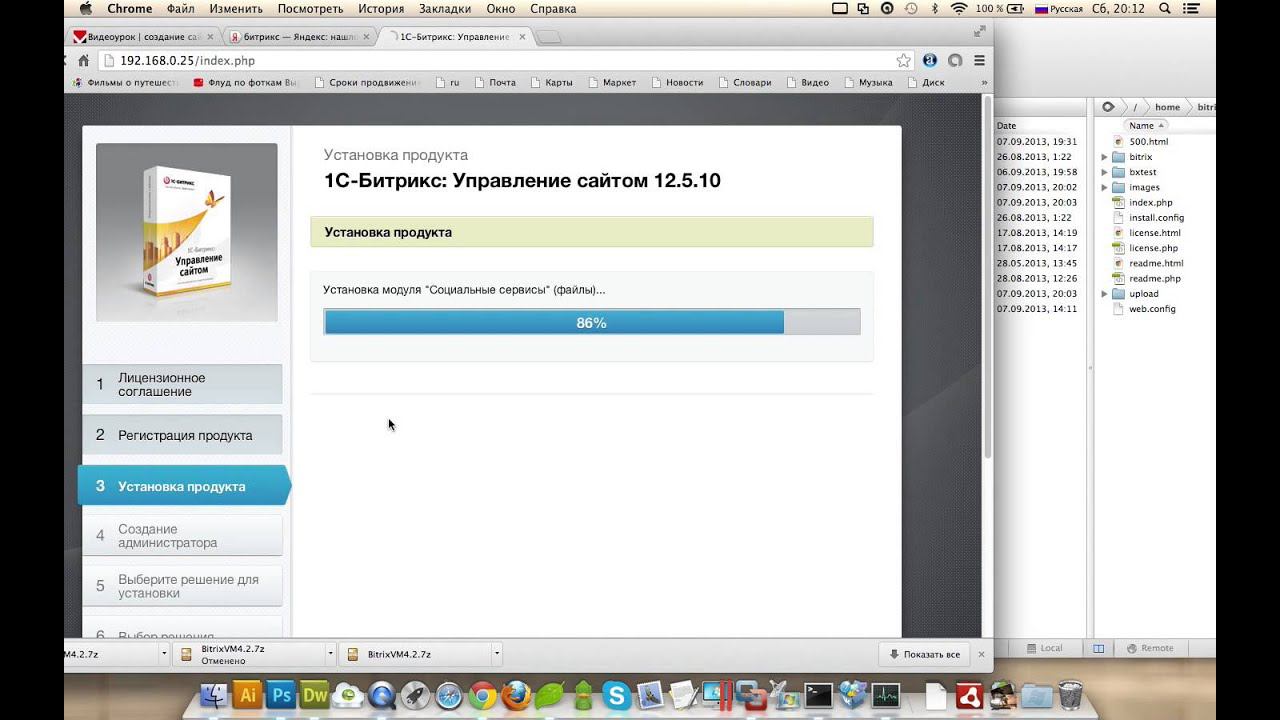Open the Карты bookmark

pos(551,83)
